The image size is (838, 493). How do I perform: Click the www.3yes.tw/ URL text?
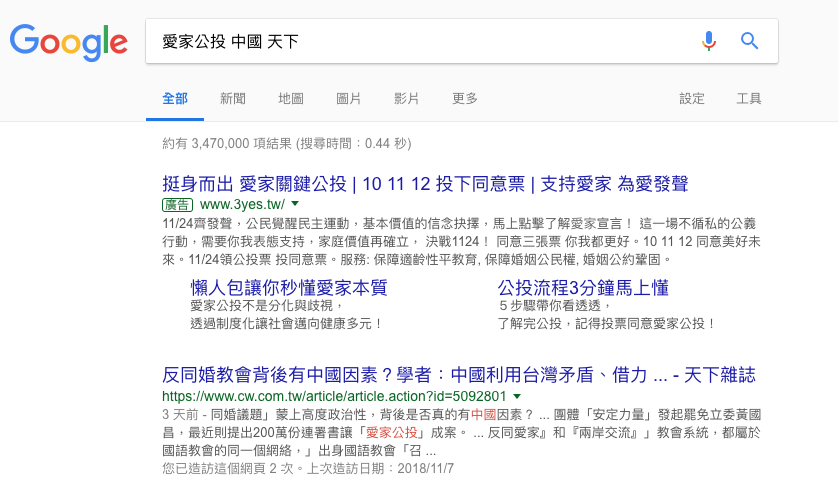pos(242,204)
